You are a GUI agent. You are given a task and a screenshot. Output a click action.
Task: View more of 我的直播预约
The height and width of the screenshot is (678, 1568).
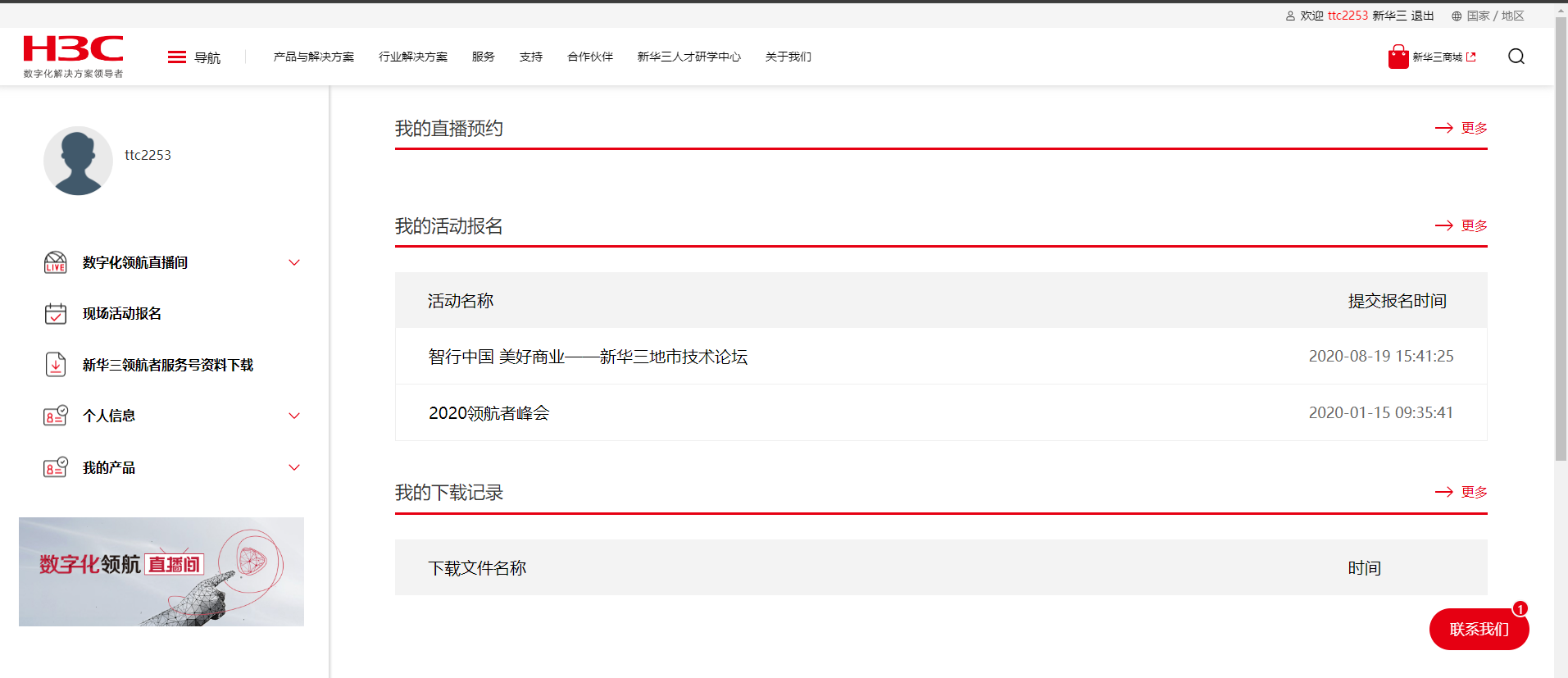(1474, 128)
